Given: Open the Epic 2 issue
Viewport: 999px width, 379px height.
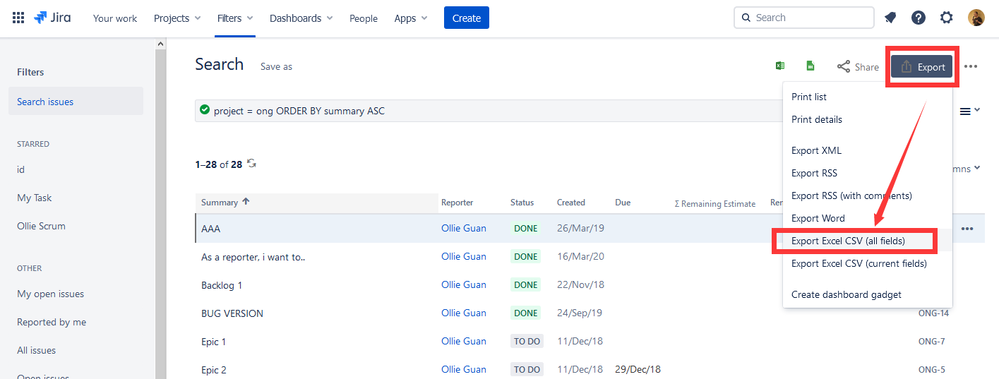Looking at the screenshot, I should pos(213,369).
